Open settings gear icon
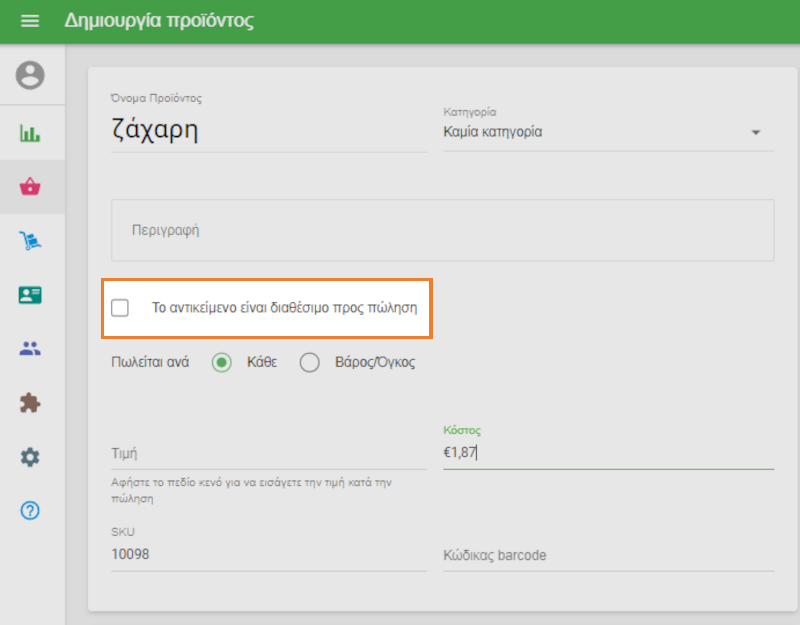The image size is (800, 625). click(x=31, y=457)
